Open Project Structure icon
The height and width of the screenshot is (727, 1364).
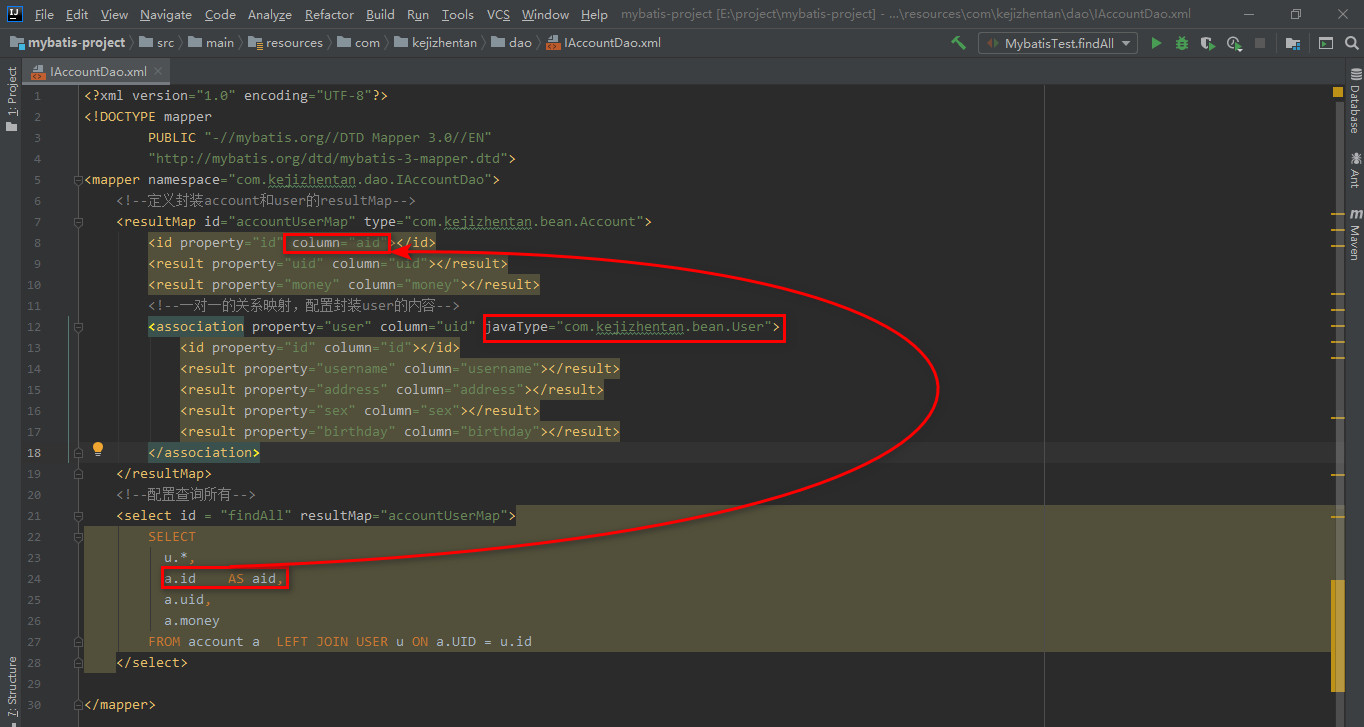coord(1293,43)
